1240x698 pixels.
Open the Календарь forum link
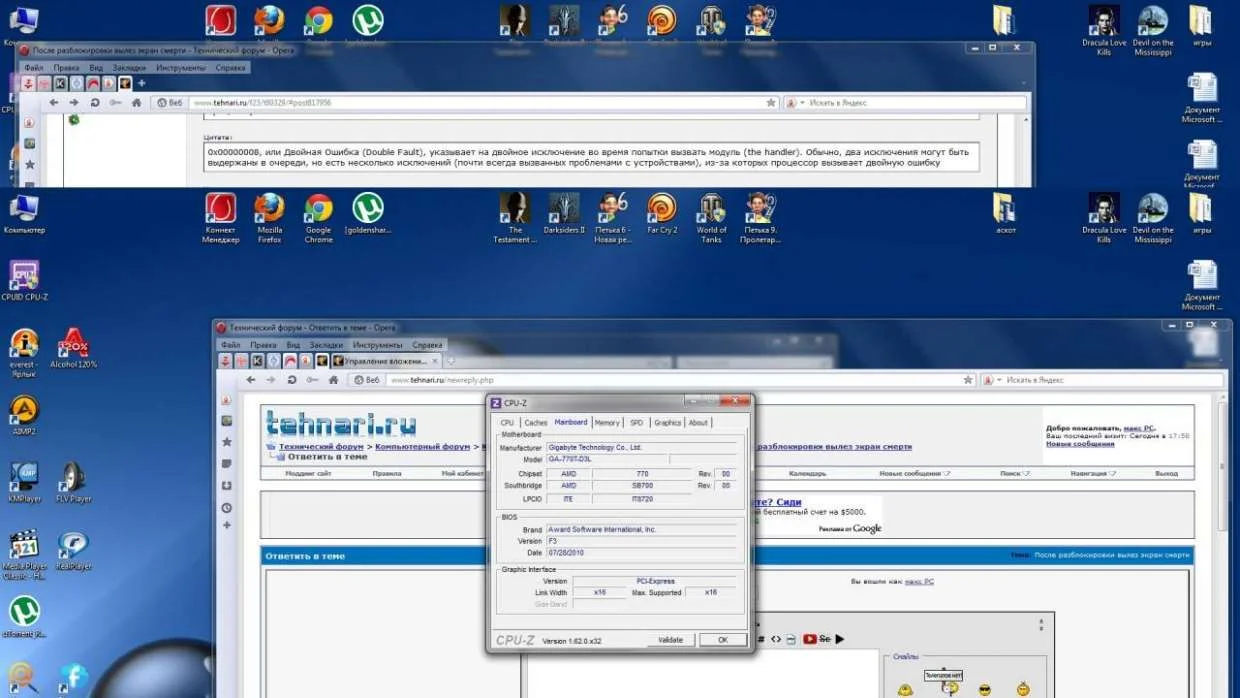point(807,473)
